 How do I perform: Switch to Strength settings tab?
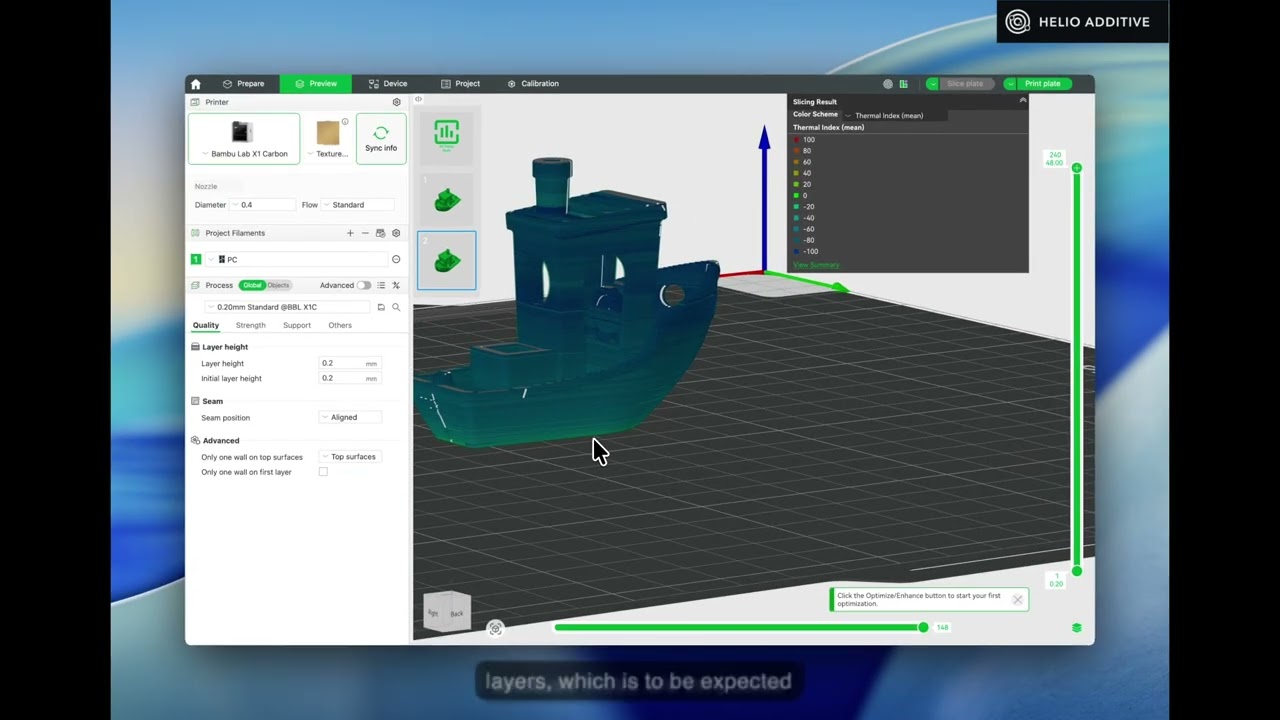251,325
